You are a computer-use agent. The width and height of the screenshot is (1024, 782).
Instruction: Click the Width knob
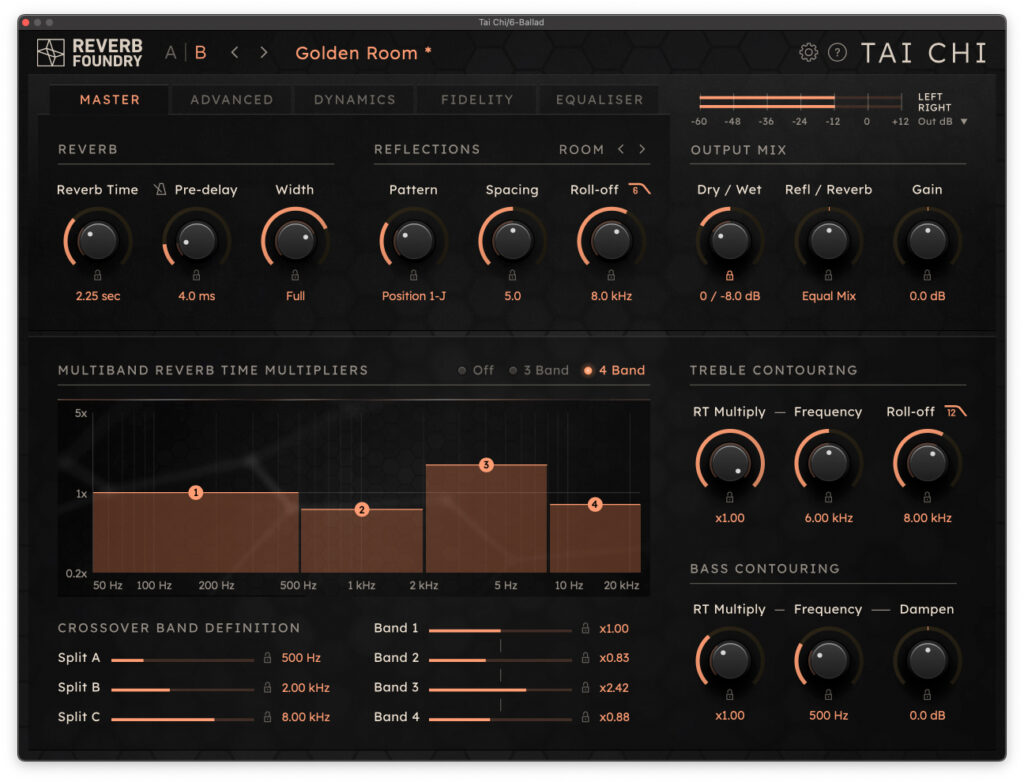point(295,240)
